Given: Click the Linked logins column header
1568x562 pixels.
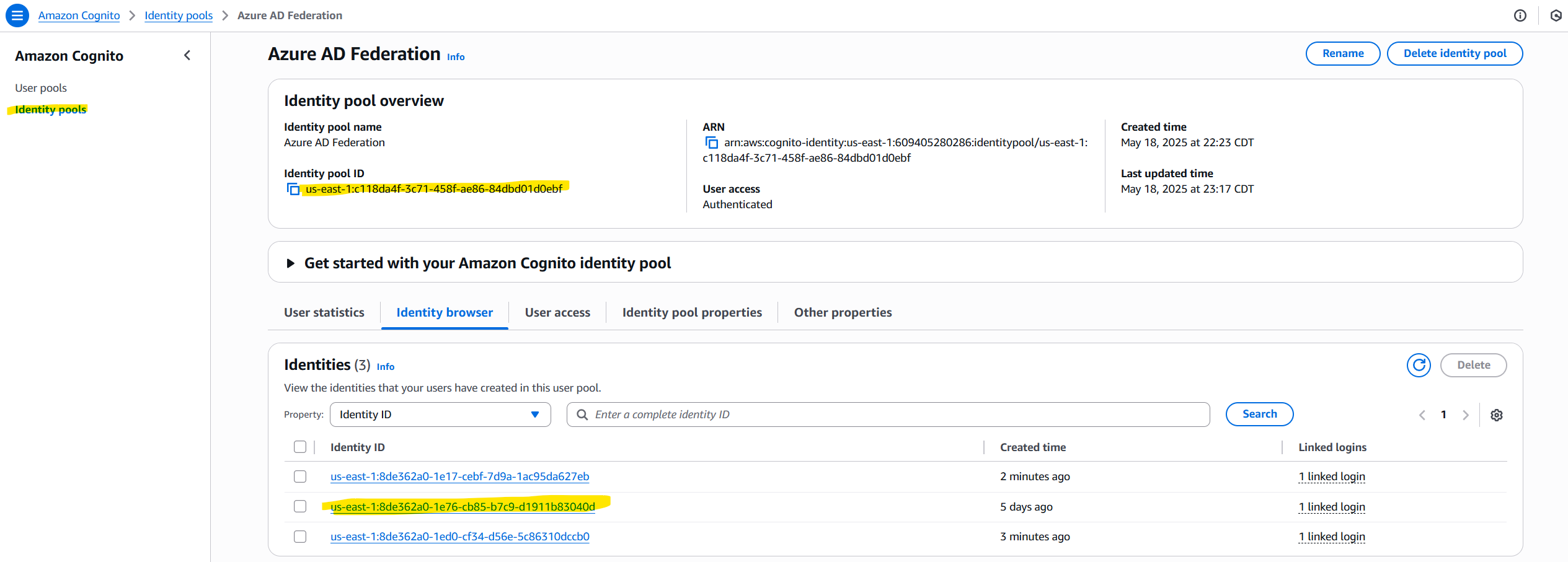Looking at the screenshot, I should (x=1332, y=447).
